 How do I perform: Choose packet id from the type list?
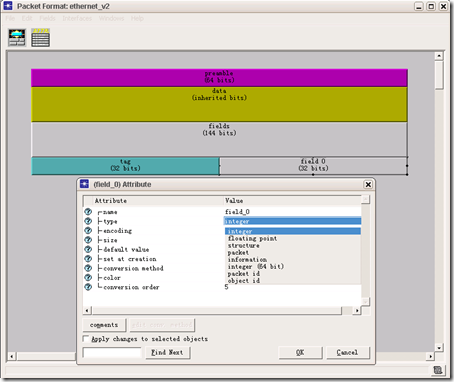pos(293,273)
